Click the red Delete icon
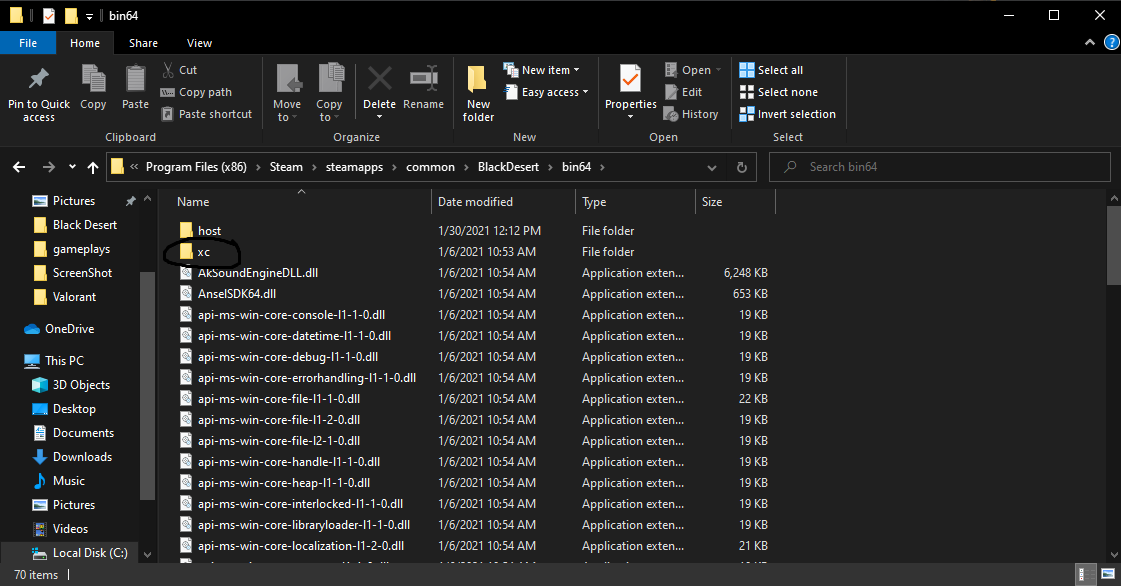Screen dimensions: 1121x586 pos(379,80)
